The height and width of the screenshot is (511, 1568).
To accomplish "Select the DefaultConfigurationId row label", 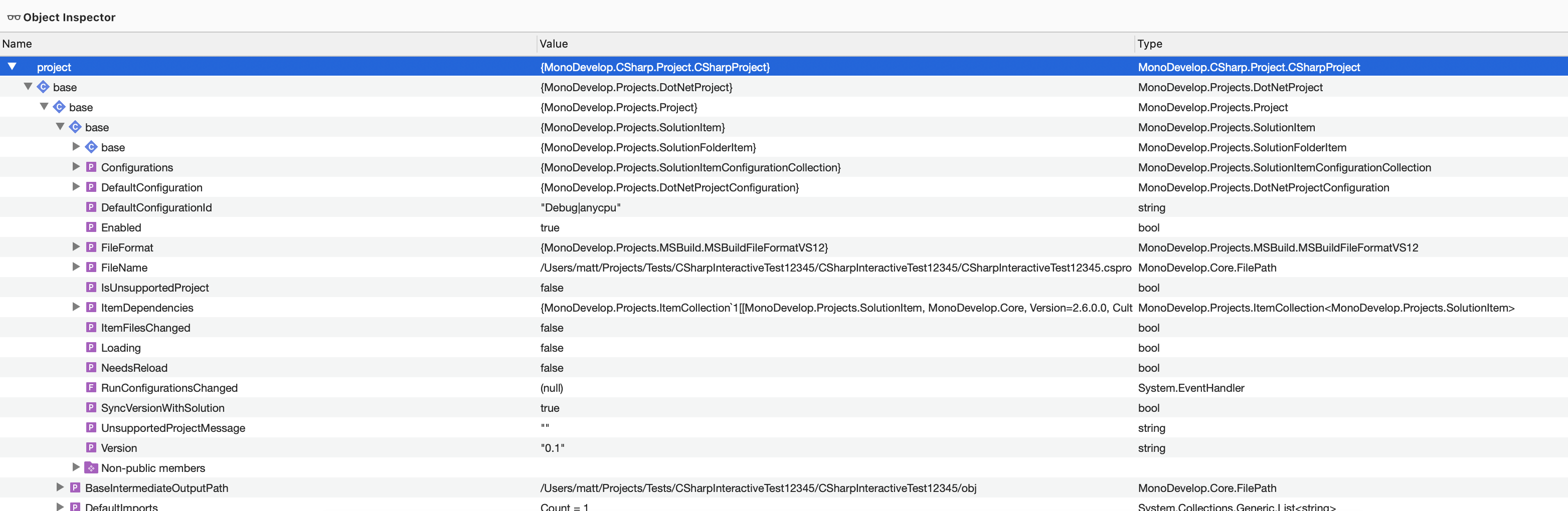I will coord(156,207).
